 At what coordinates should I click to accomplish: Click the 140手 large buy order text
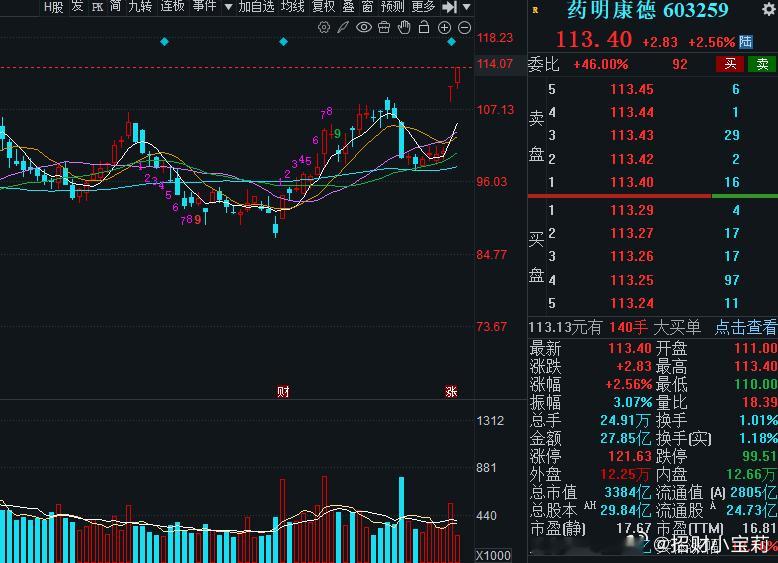(628, 327)
